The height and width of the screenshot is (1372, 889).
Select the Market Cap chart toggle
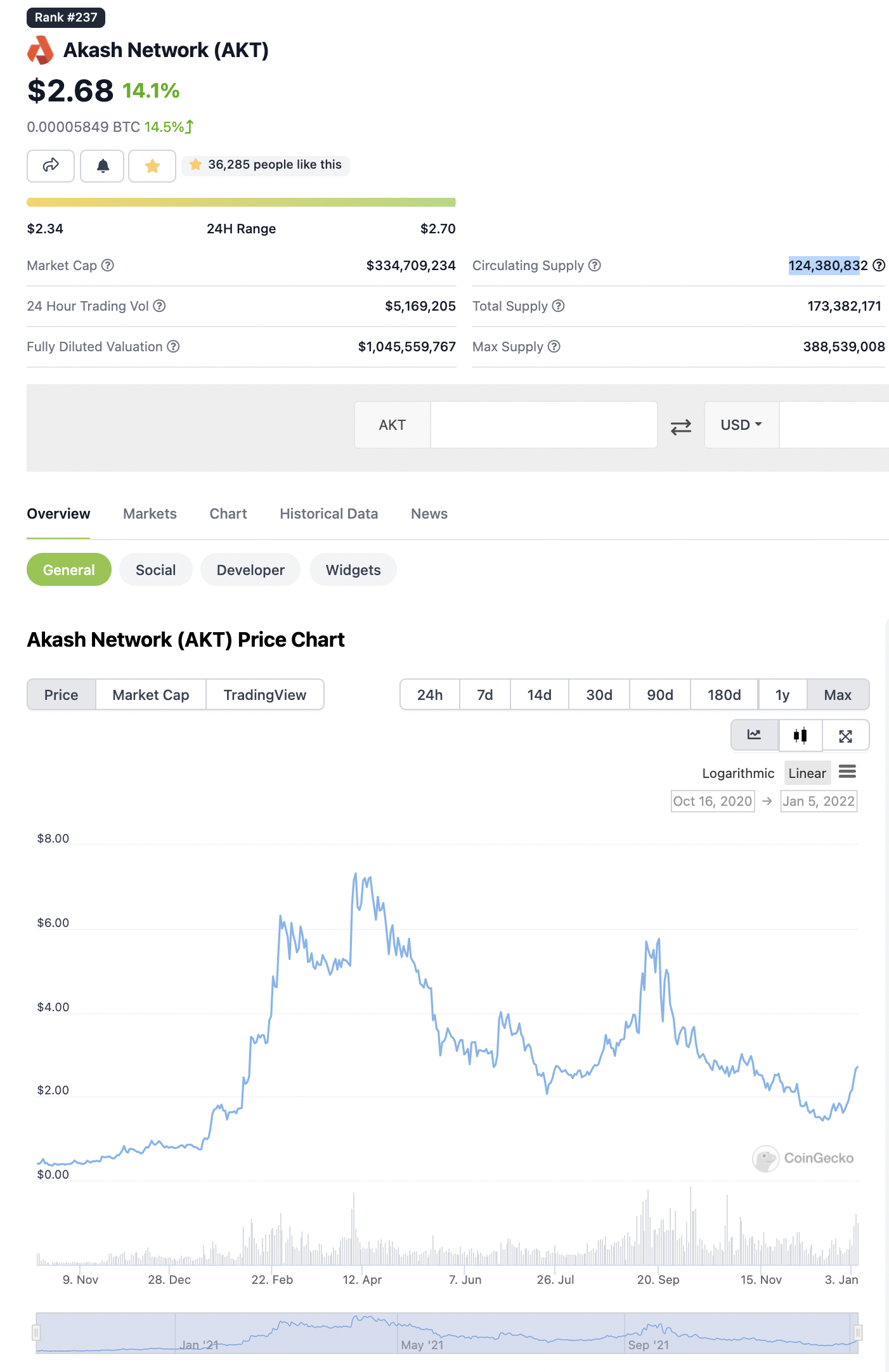(151, 695)
